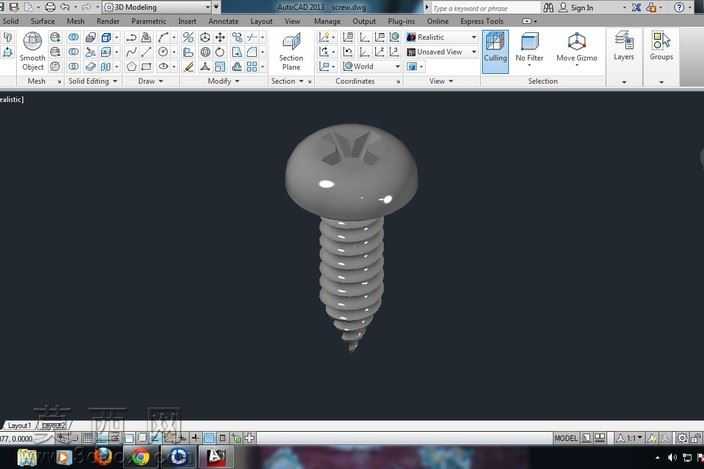Open the Insert ribbon tab
This screenshot has height=469, width=704.
tap(187, 21)
